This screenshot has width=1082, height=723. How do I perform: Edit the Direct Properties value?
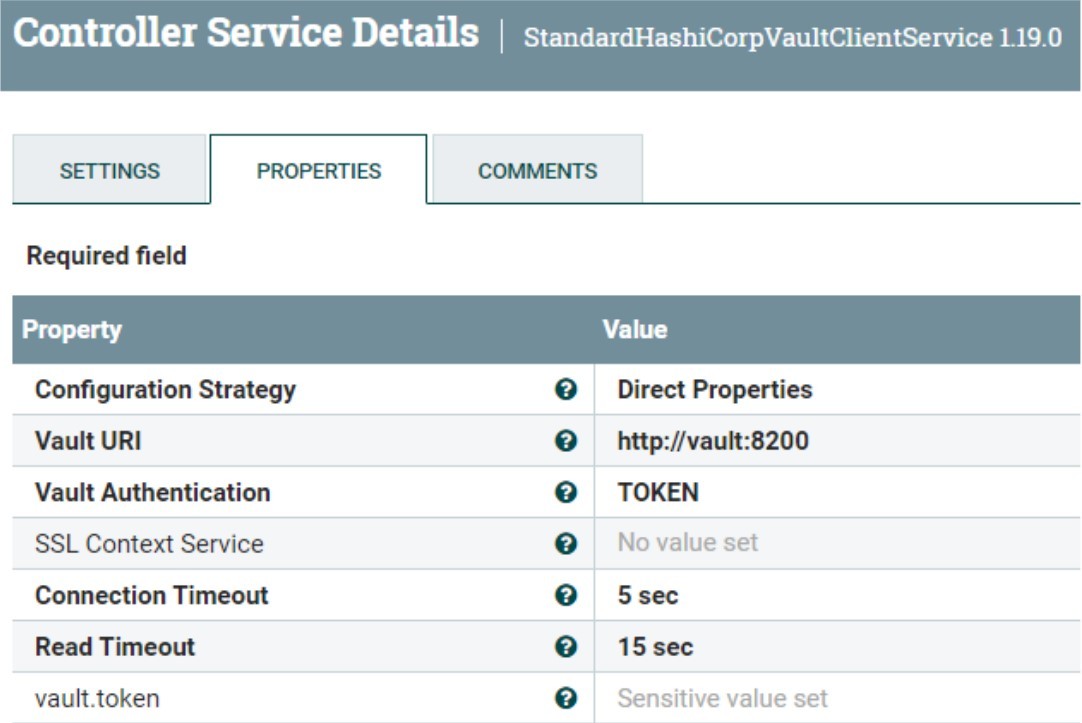[837, 389]
